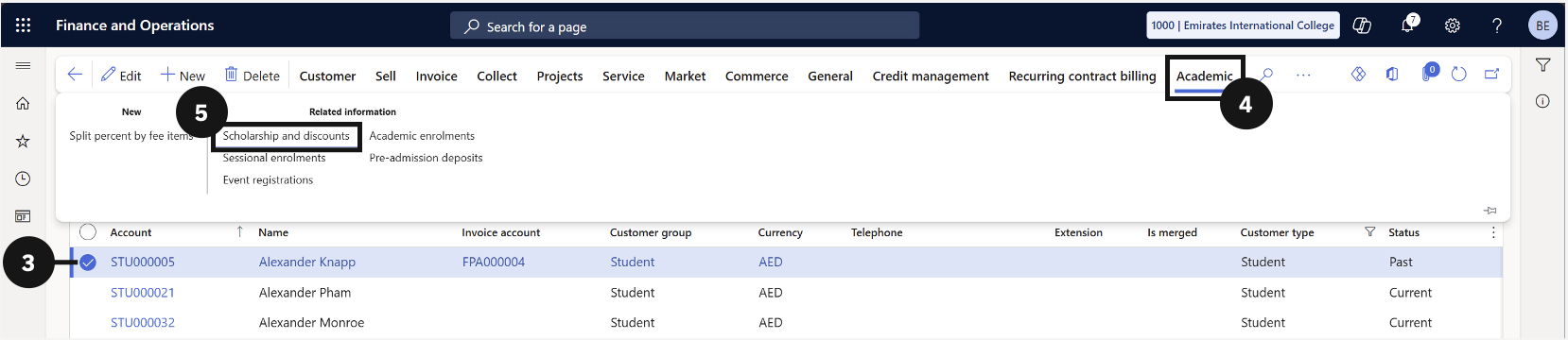Click the Account column header
The width and height of the screenshot is (1568, 340).
click(131, 232)
